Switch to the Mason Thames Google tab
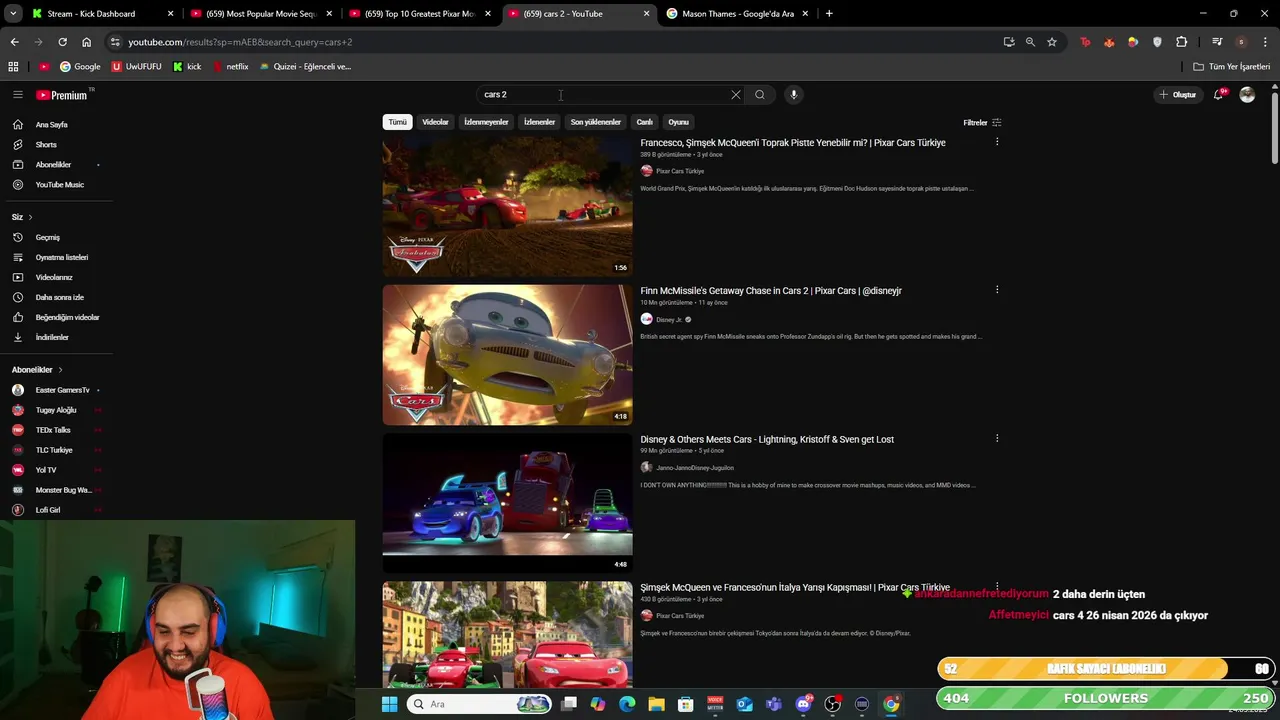This screenshot has width=1280, height=720. (x=738, y=14)
